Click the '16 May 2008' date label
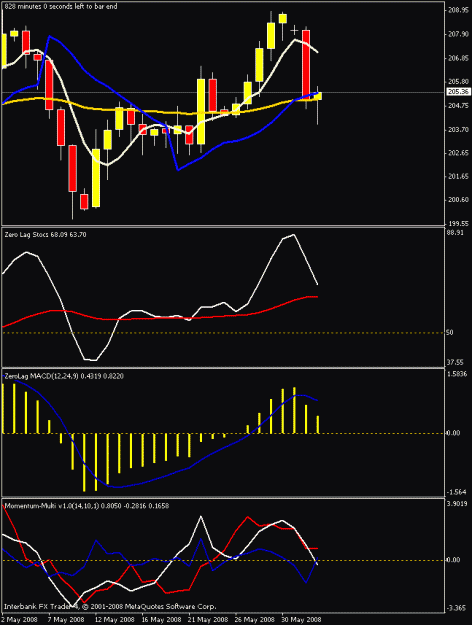This screenshot has width=472, height=625. point(161,620)
